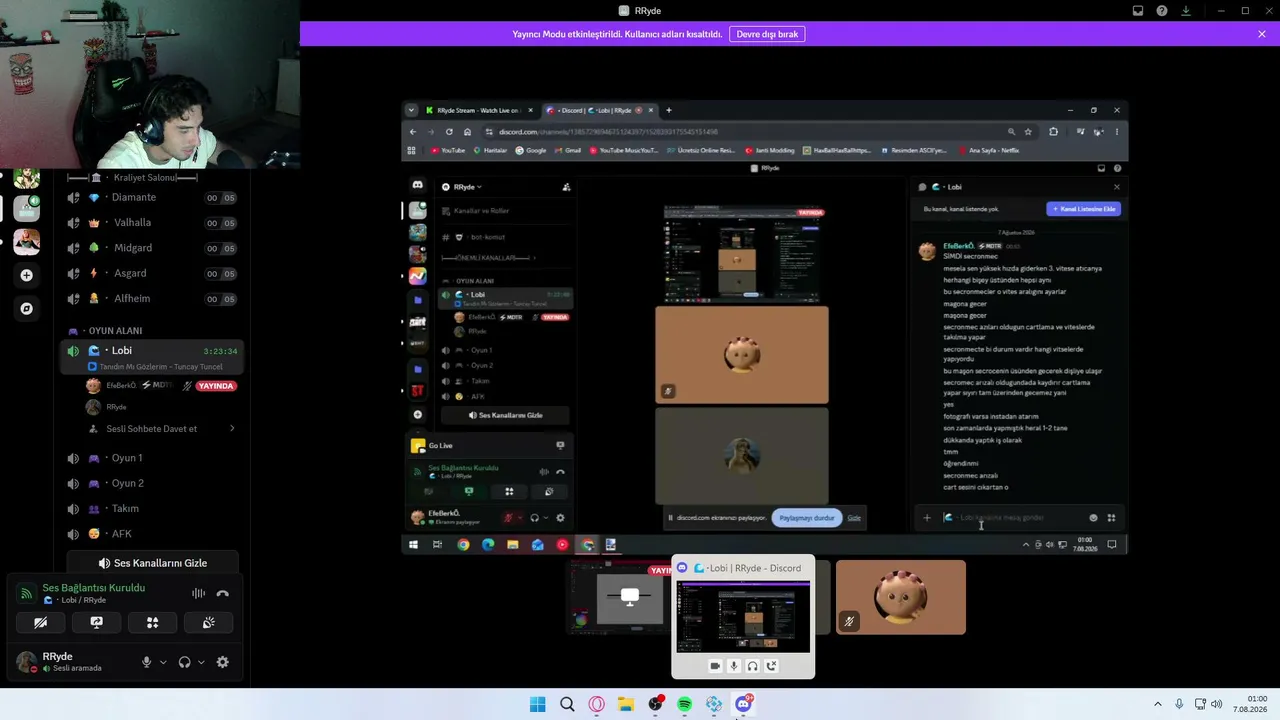This screenshot has width=1280, height=720.
Task: Share your screen from the voice panel
Action: [x=96, y=622]
